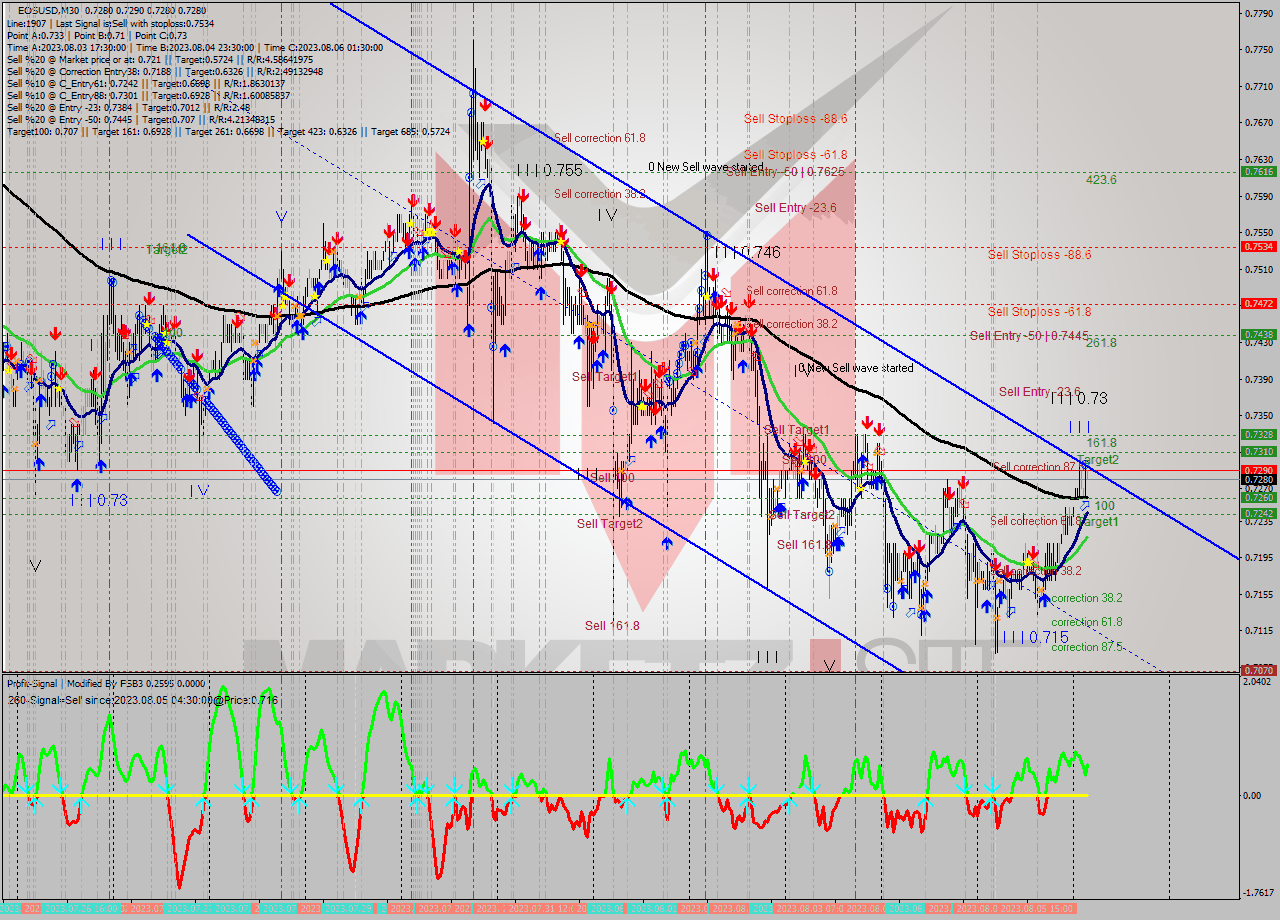Click the blue up arrow beside 'correction 38.2'
This screenshot has height=920, width=1280.
coord(1044,599)
